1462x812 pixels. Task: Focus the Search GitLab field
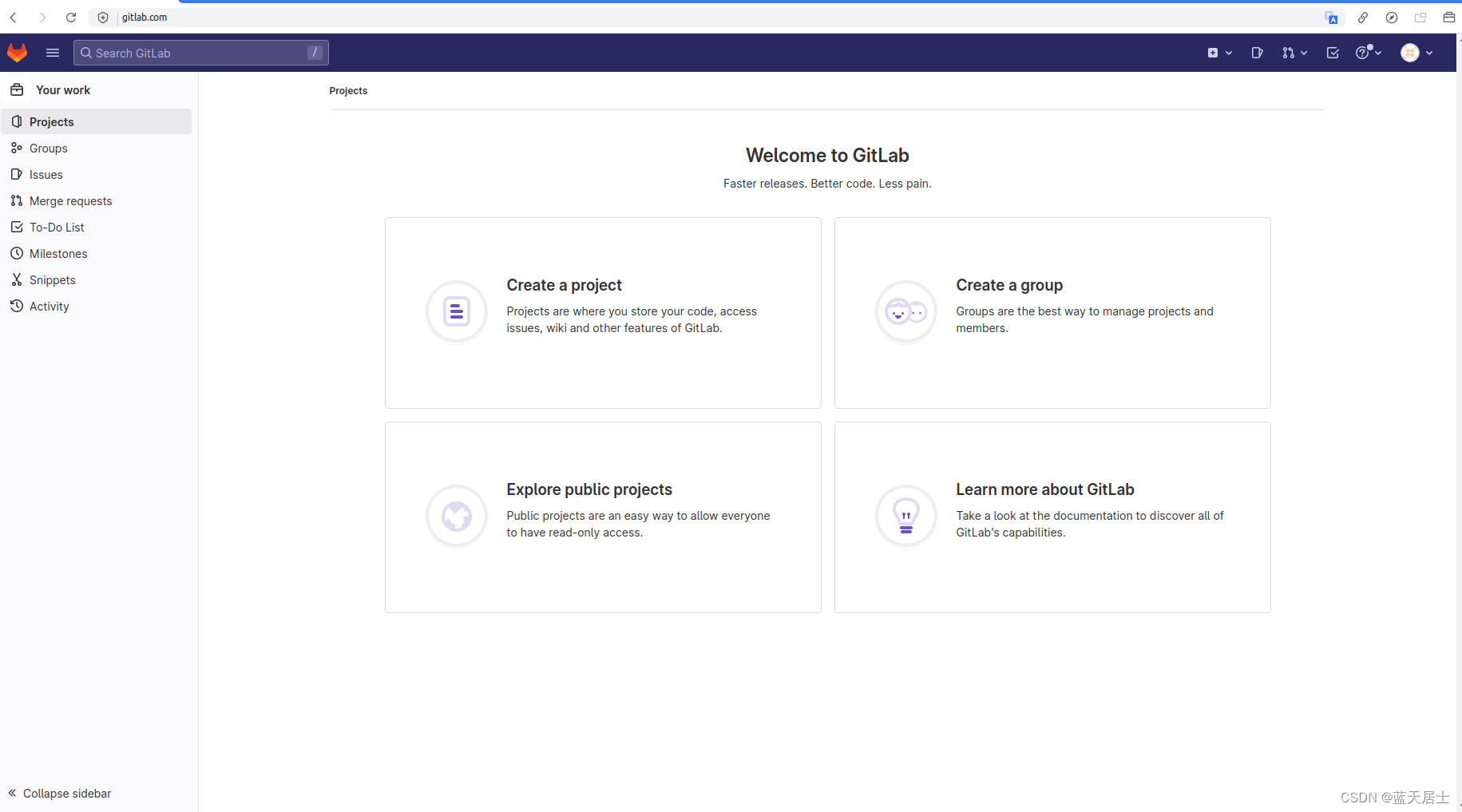[201, 53]
